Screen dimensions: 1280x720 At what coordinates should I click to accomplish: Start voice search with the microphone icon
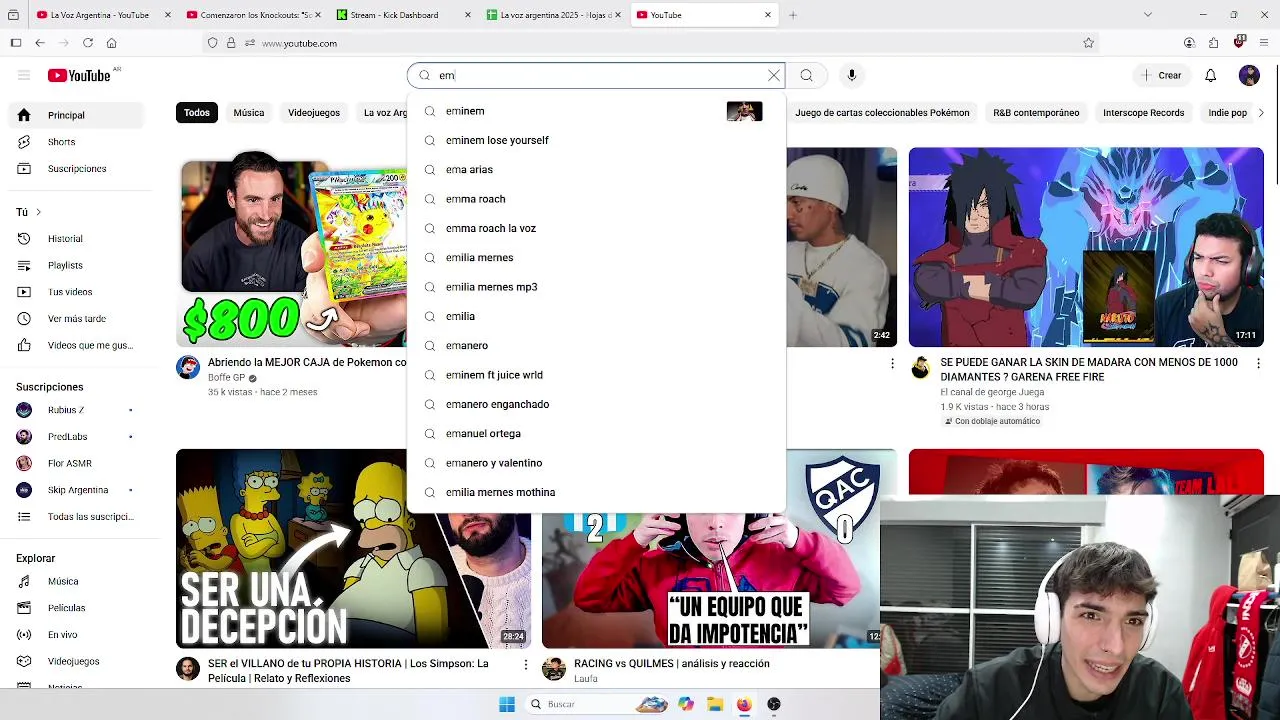[852, 75]
